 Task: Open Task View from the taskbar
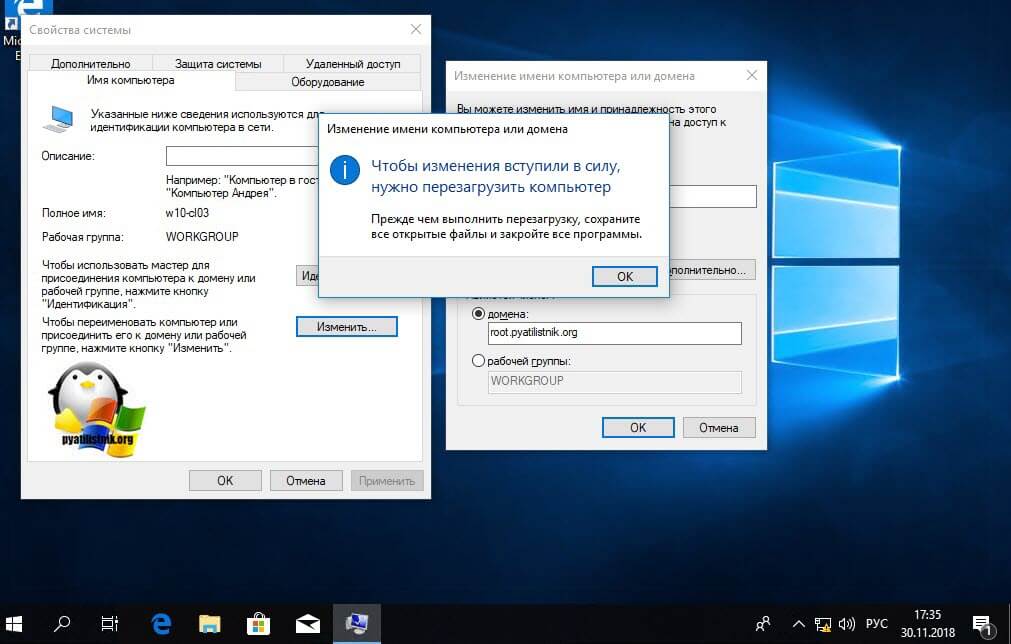tap(110, 623)
